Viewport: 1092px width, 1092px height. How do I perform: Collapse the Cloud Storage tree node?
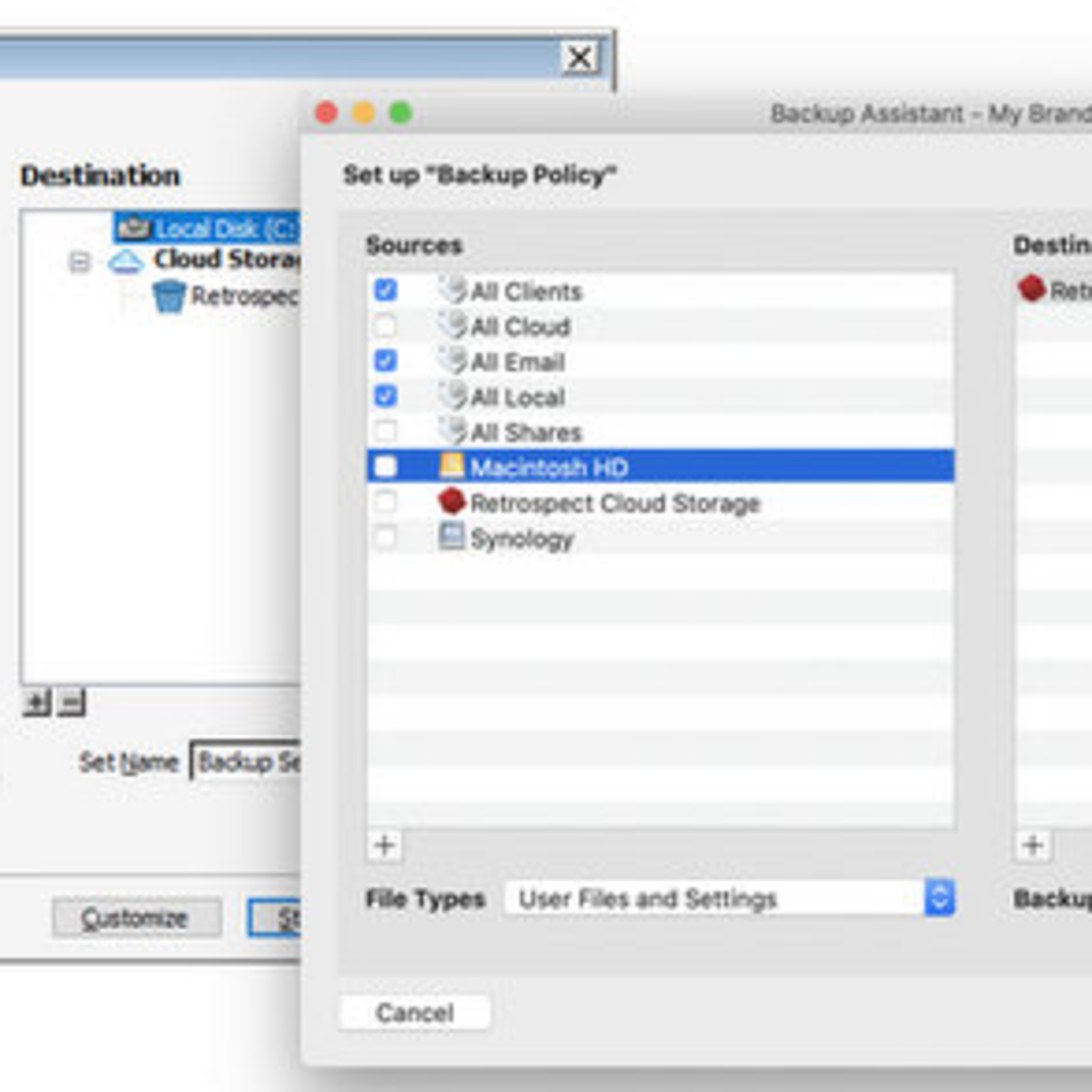click(79, 262)
